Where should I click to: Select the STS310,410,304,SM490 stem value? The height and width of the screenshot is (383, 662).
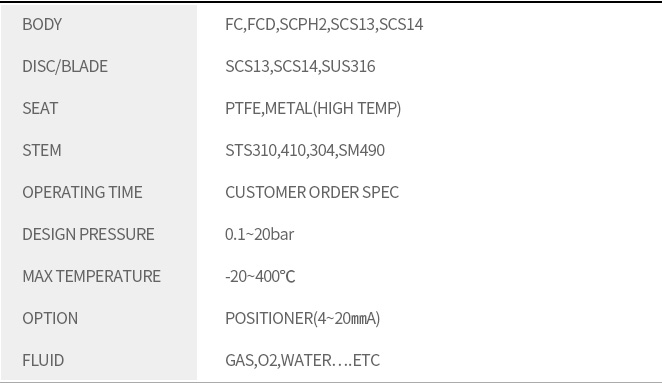tap(305, 150)
